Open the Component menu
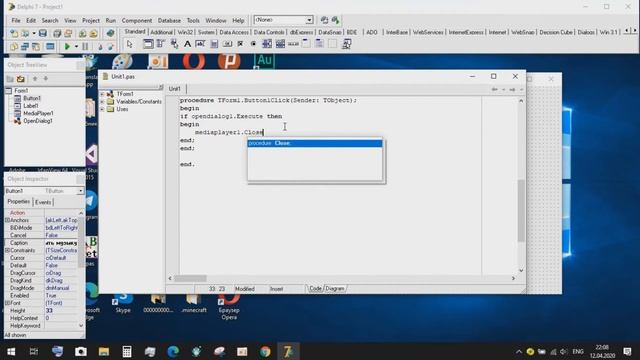Image resolution: width=640 pixels, height=360 pixels. point(137,20)
